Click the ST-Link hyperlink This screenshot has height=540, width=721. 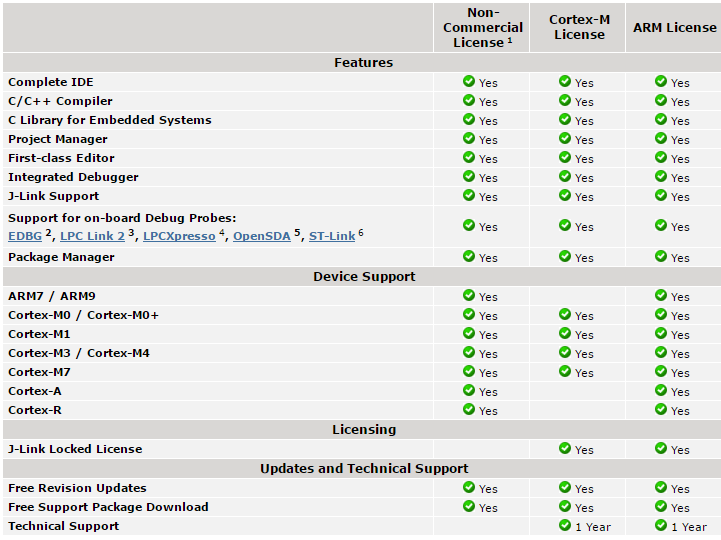[332, 237]
